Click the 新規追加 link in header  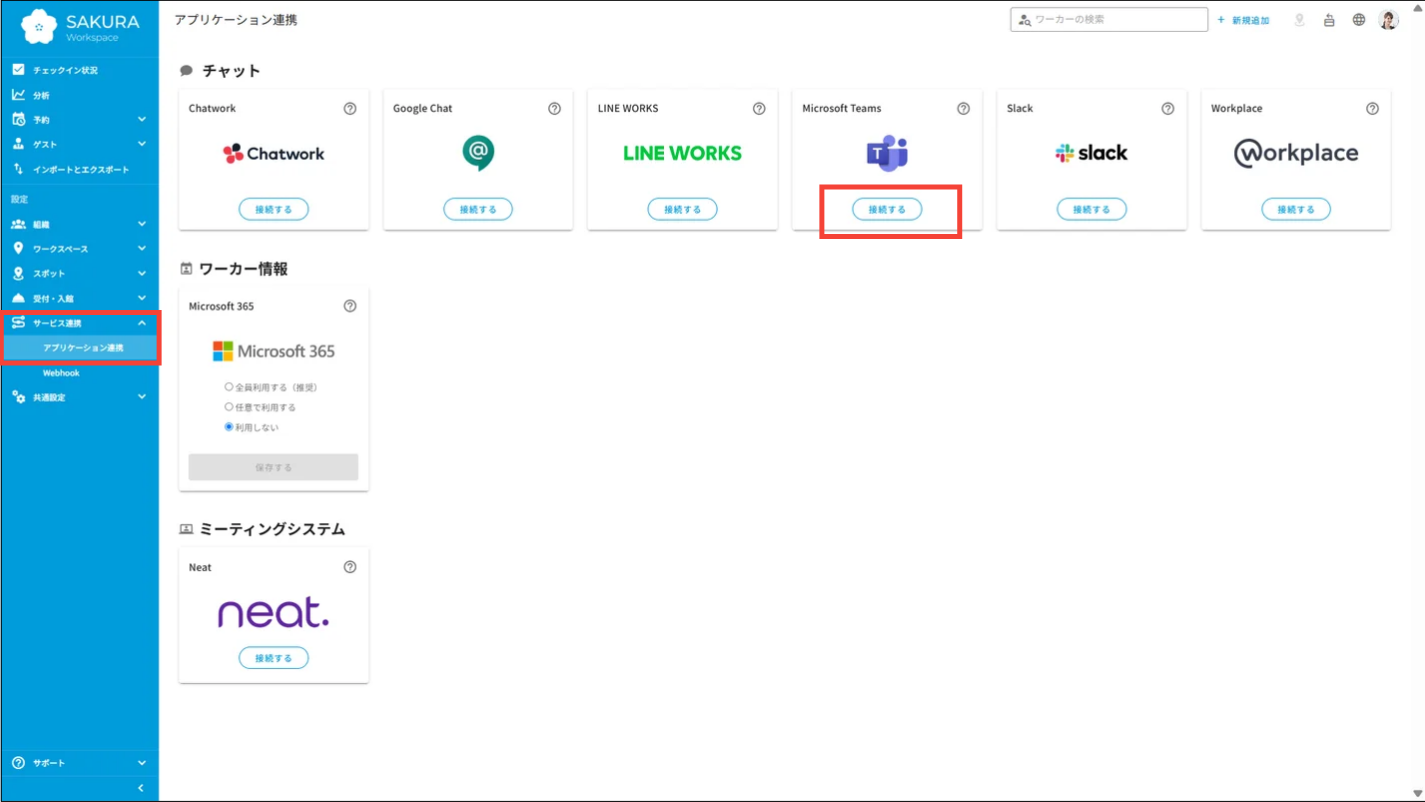1244,20
